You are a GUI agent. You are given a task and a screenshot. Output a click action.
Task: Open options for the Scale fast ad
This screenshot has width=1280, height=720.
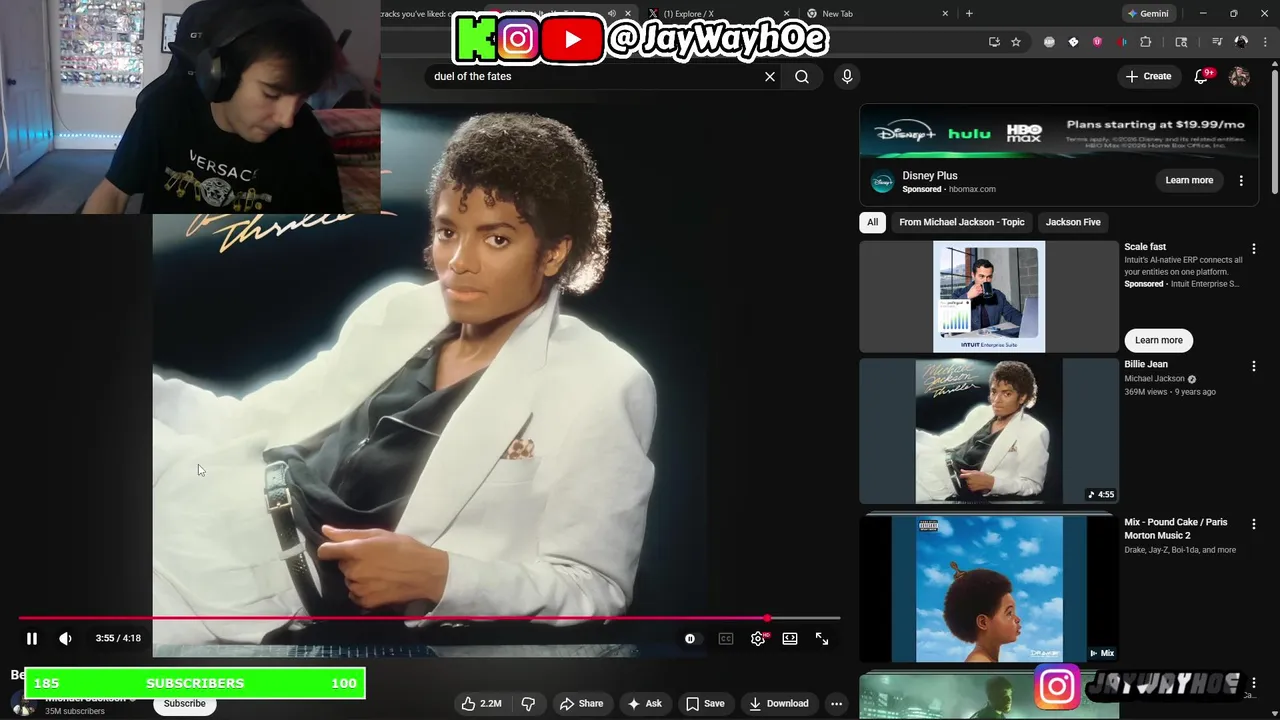click(1253, 248)
